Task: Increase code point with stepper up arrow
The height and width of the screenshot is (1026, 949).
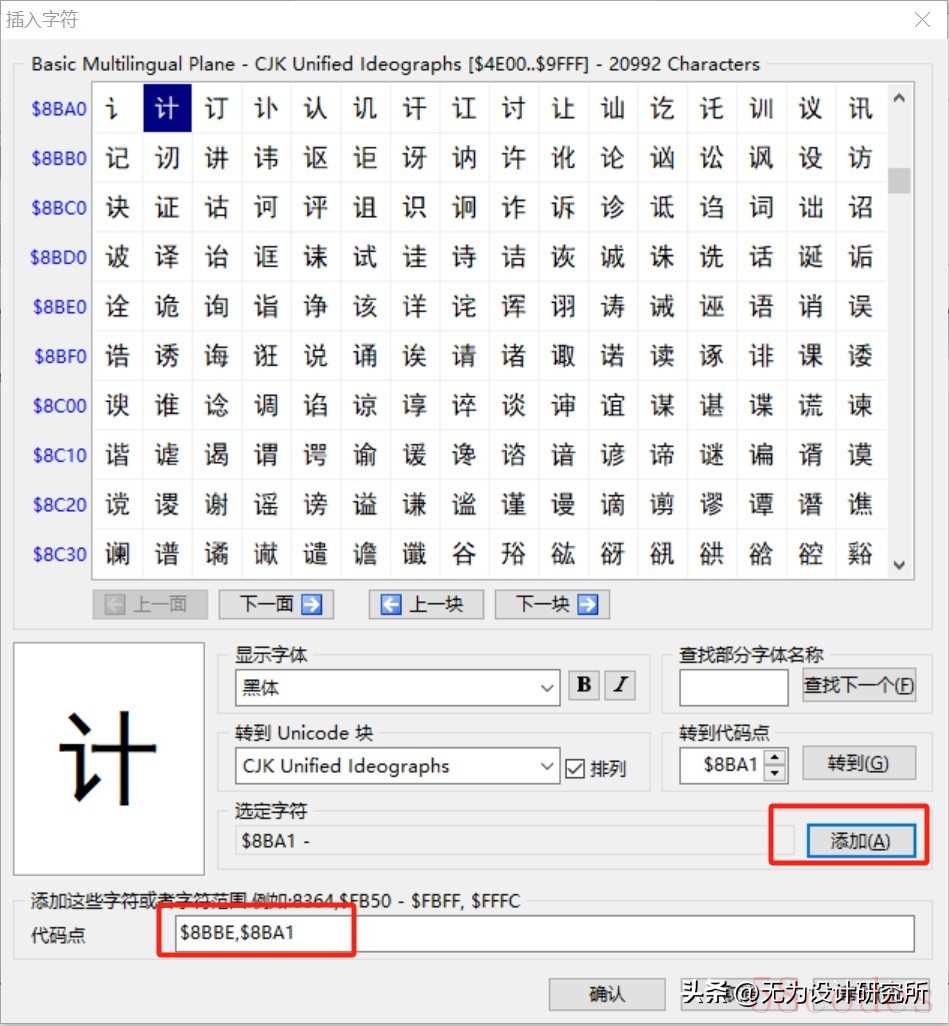Action: (x=775, y=757)
